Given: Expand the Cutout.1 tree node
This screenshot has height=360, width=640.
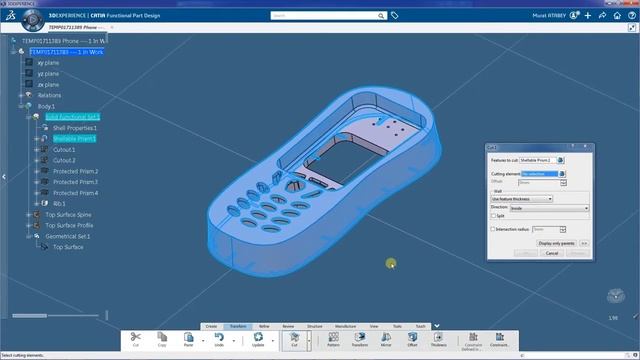Looking at the screenshot, I should point(36,149).
